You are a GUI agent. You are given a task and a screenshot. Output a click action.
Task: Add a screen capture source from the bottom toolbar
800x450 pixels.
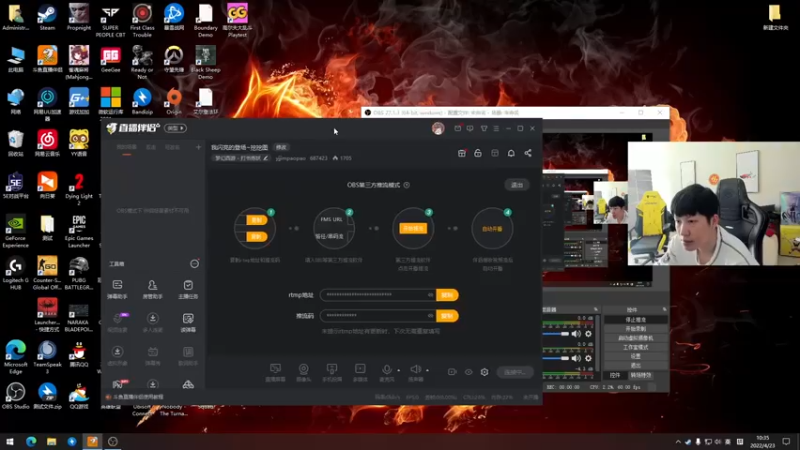pos(276,372)
